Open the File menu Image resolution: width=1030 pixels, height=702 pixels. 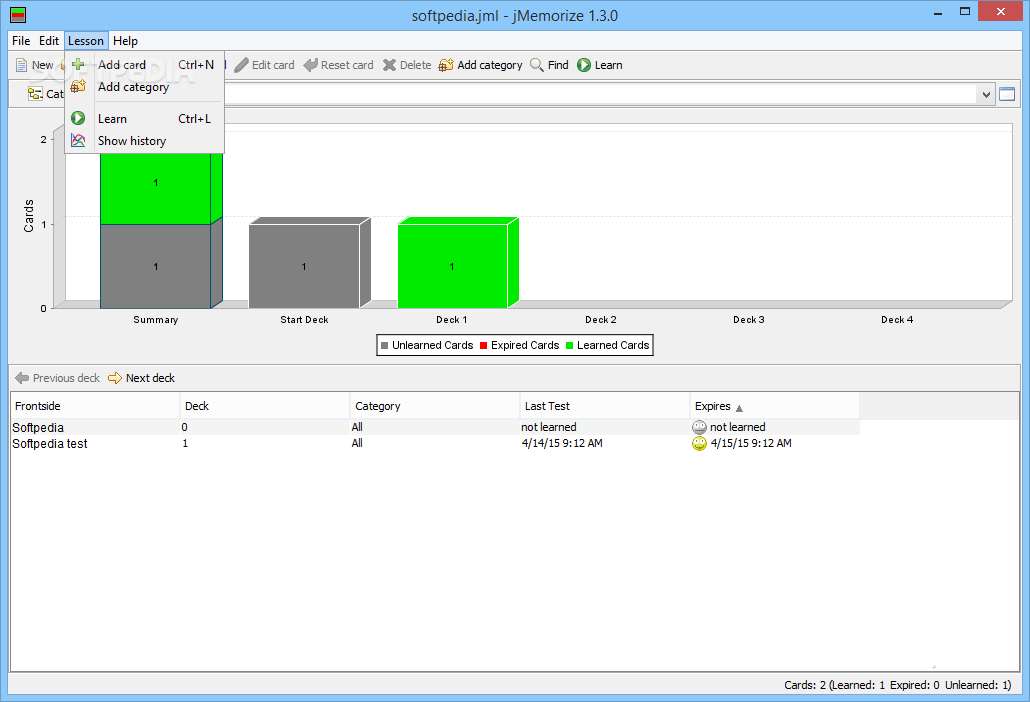point(21,41)
